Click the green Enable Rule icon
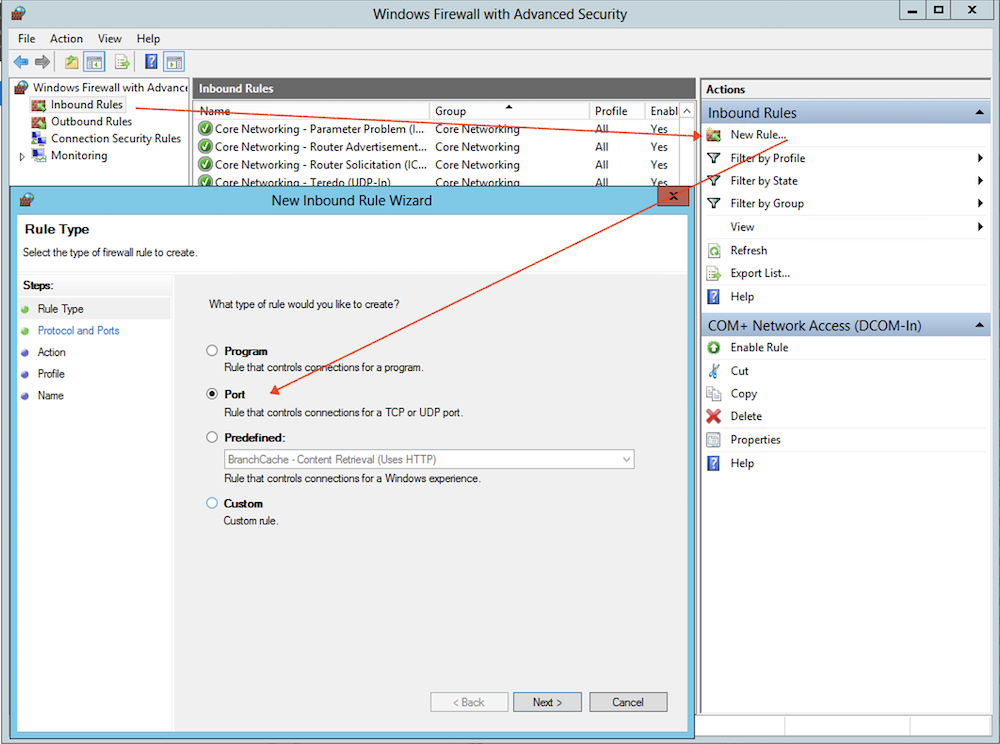The height and width of the screenshot is (744, 1000). tap(714, 348)
